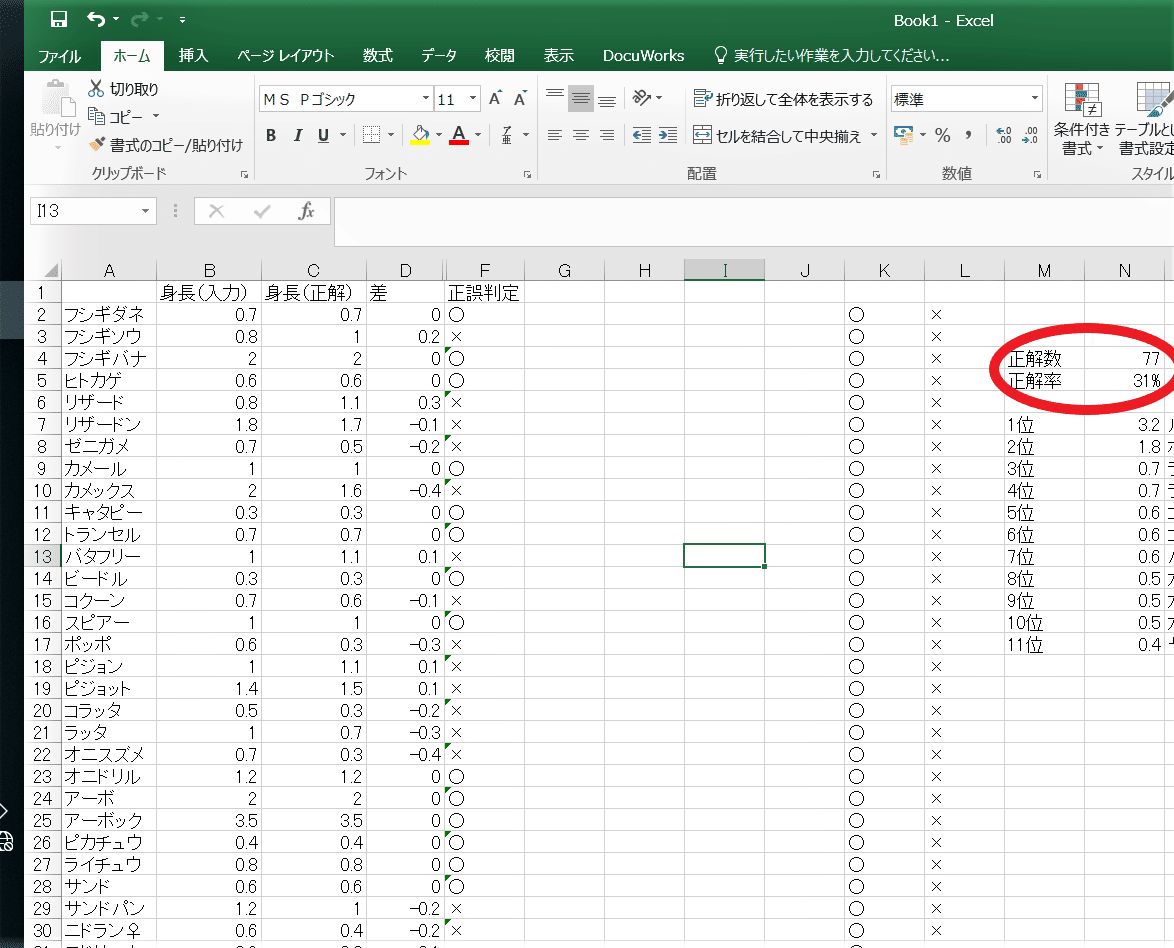Toggle Bold formatting
The image size is (1174, 948).
(x=271, y=135)
